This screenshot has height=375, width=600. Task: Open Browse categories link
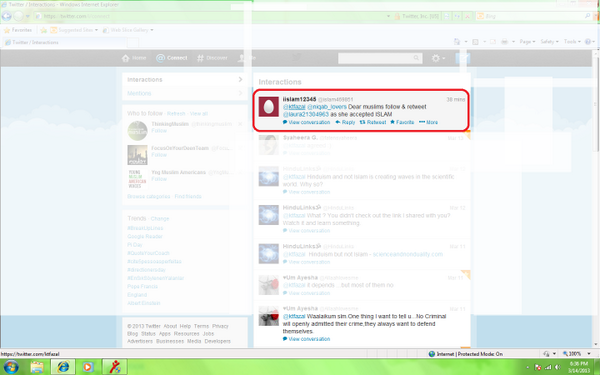pyautogui.click(x=148, y=196)
